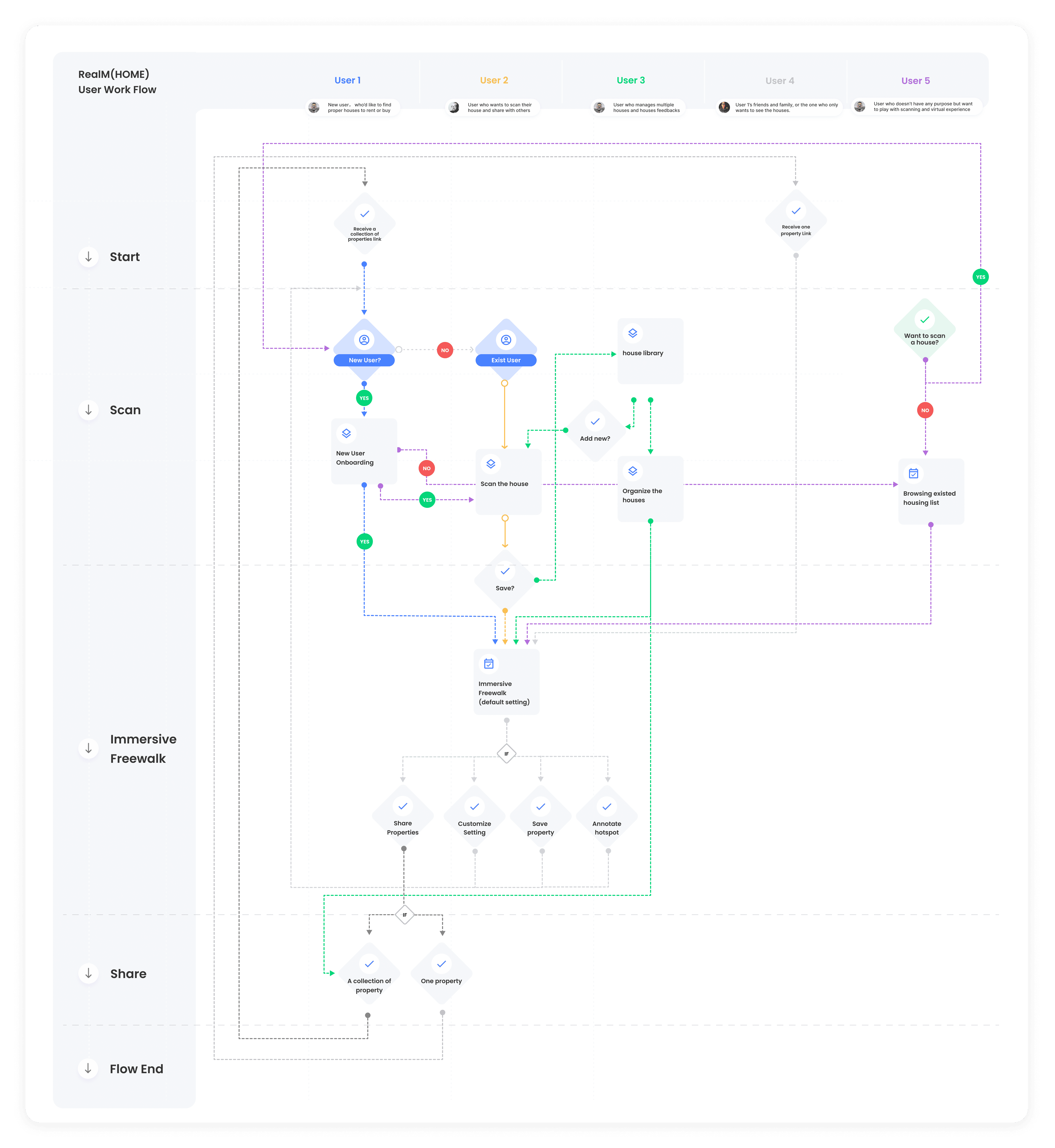1055x1148 pixels.
Task: Click the down arrow next to Start
Action: point(89,257)
